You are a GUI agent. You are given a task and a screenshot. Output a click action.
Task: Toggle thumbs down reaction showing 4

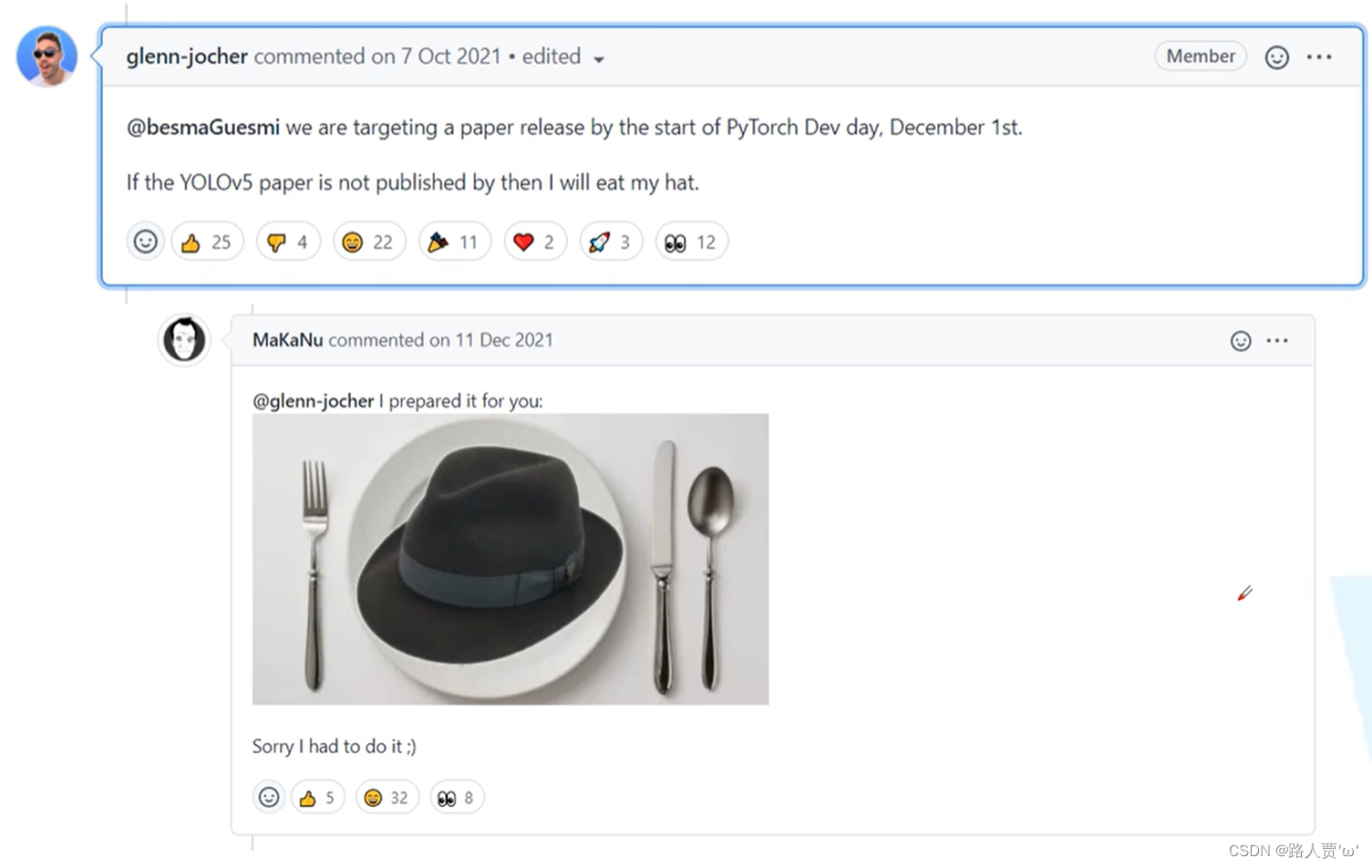pos(288,242)
